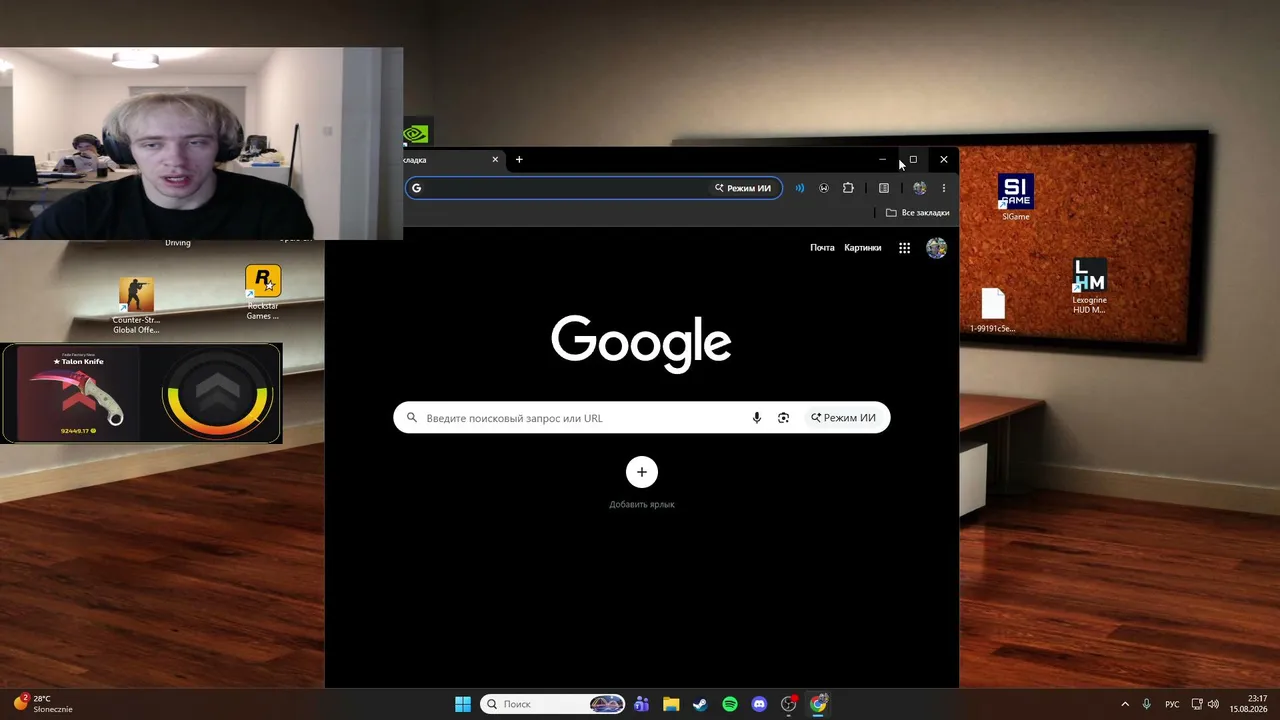Expand the hidden system tray icons

(x=1125, y=704)
